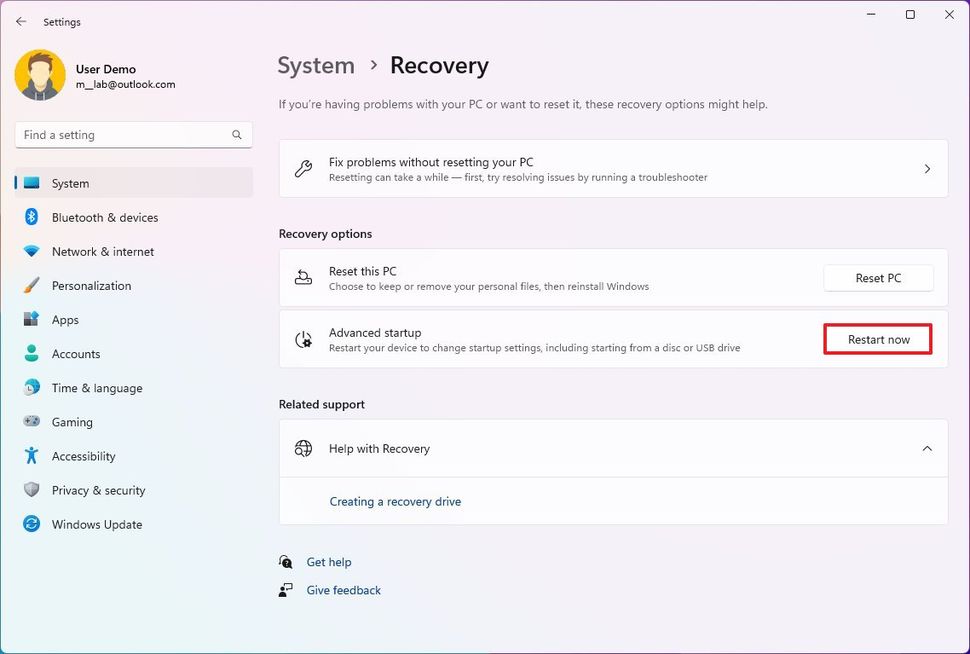Viewport: 970px width, 654px height.
Task: Click the Get help link
Action: pos(329,562)
